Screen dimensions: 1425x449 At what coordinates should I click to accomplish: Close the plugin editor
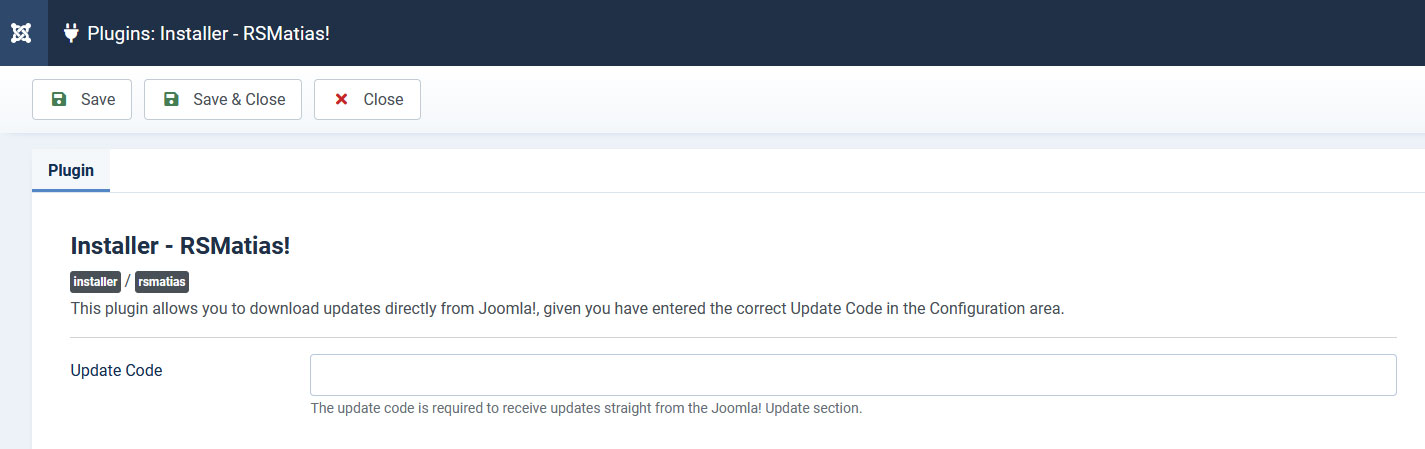[367, 99]
